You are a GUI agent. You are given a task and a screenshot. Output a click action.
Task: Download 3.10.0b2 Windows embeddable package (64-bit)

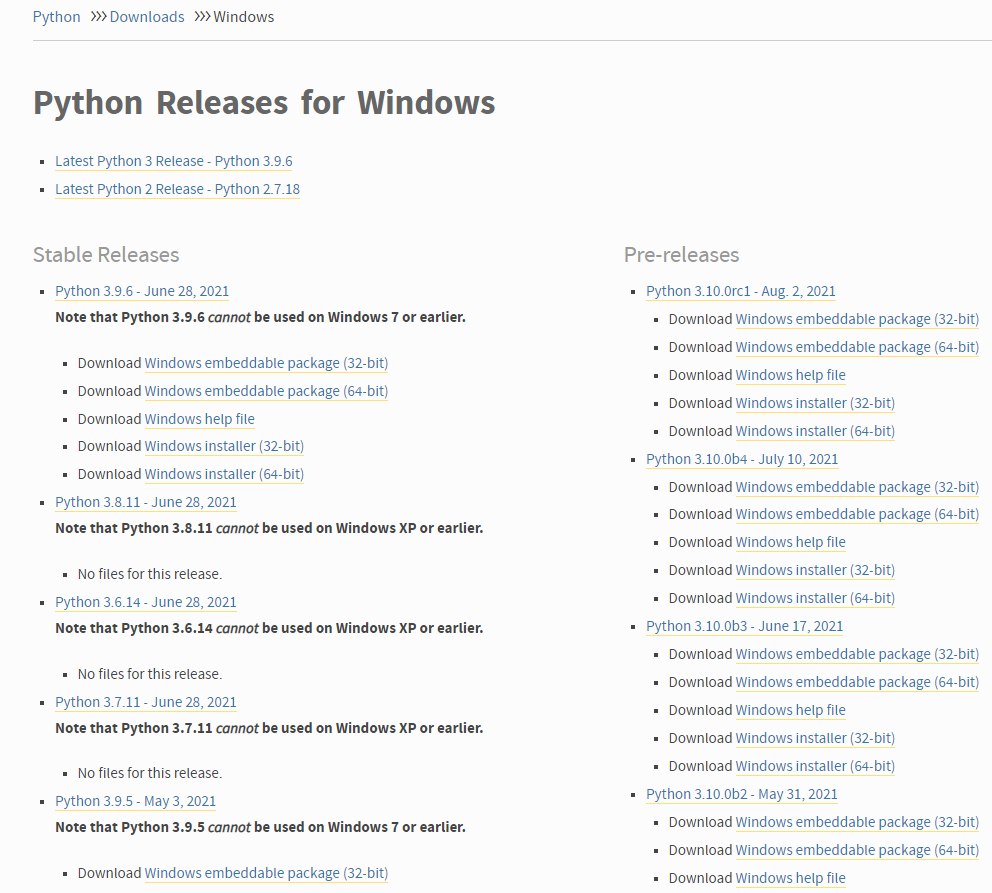857,850
